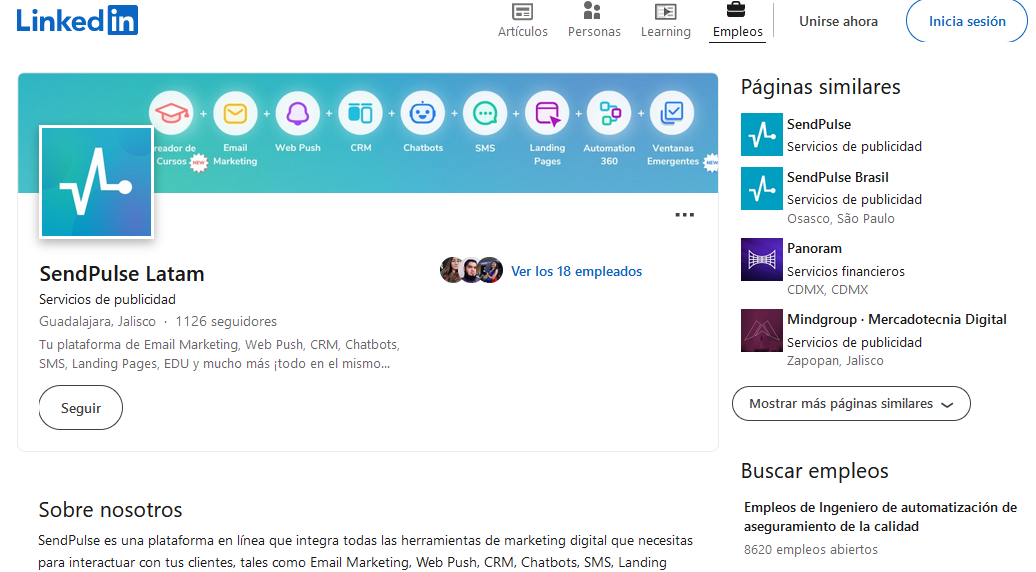This screenshot has width=1036, height=572.
Task: Click the Creador de Cursos graduation cap icon
Action: click(x=171, y=113)
